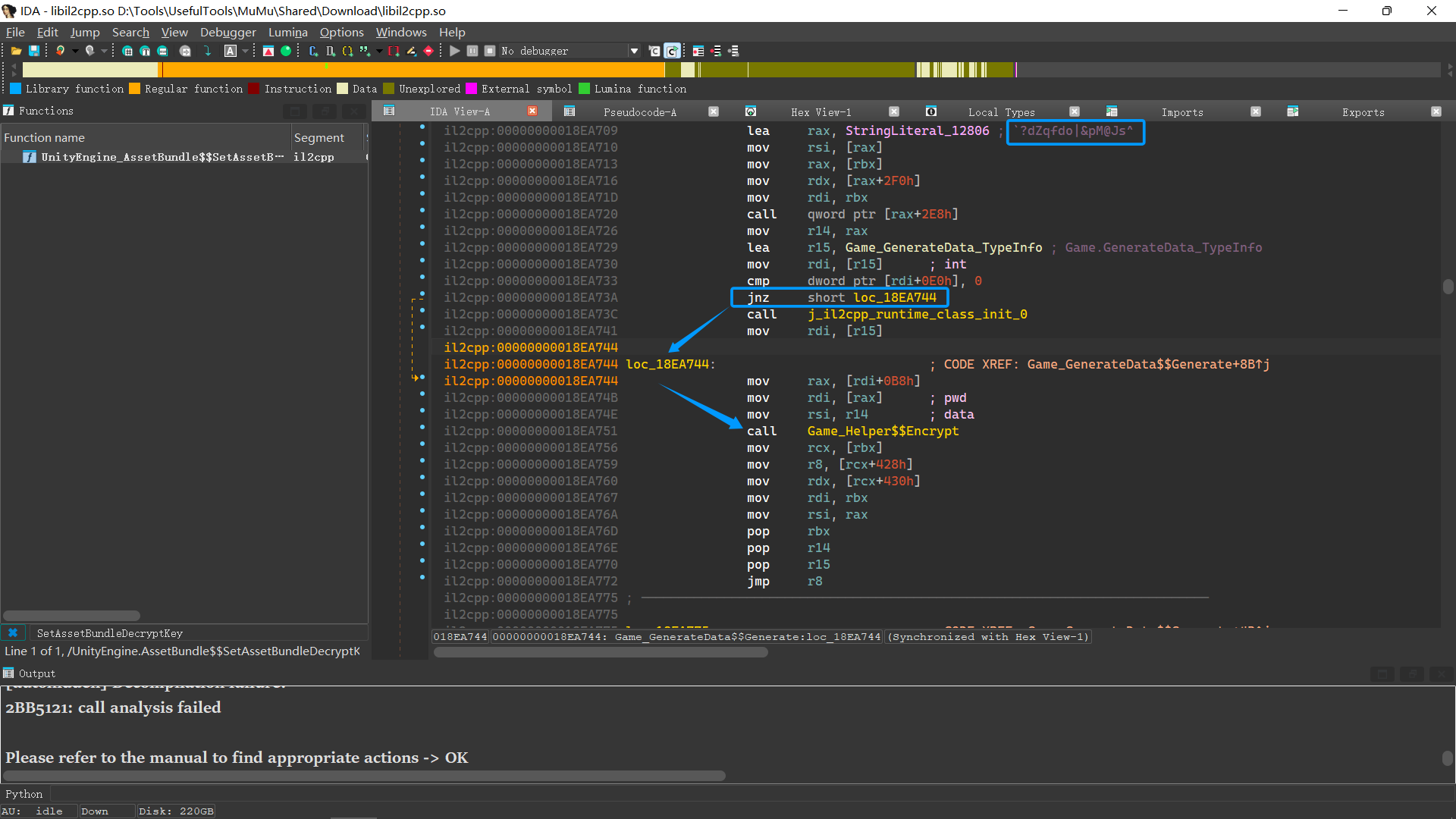Click the blue down-arrow jump icon

coord(207,51)
